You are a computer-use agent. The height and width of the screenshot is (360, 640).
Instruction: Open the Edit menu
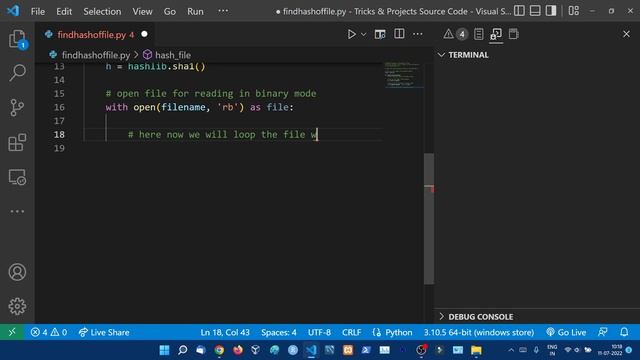pos(64,11)
